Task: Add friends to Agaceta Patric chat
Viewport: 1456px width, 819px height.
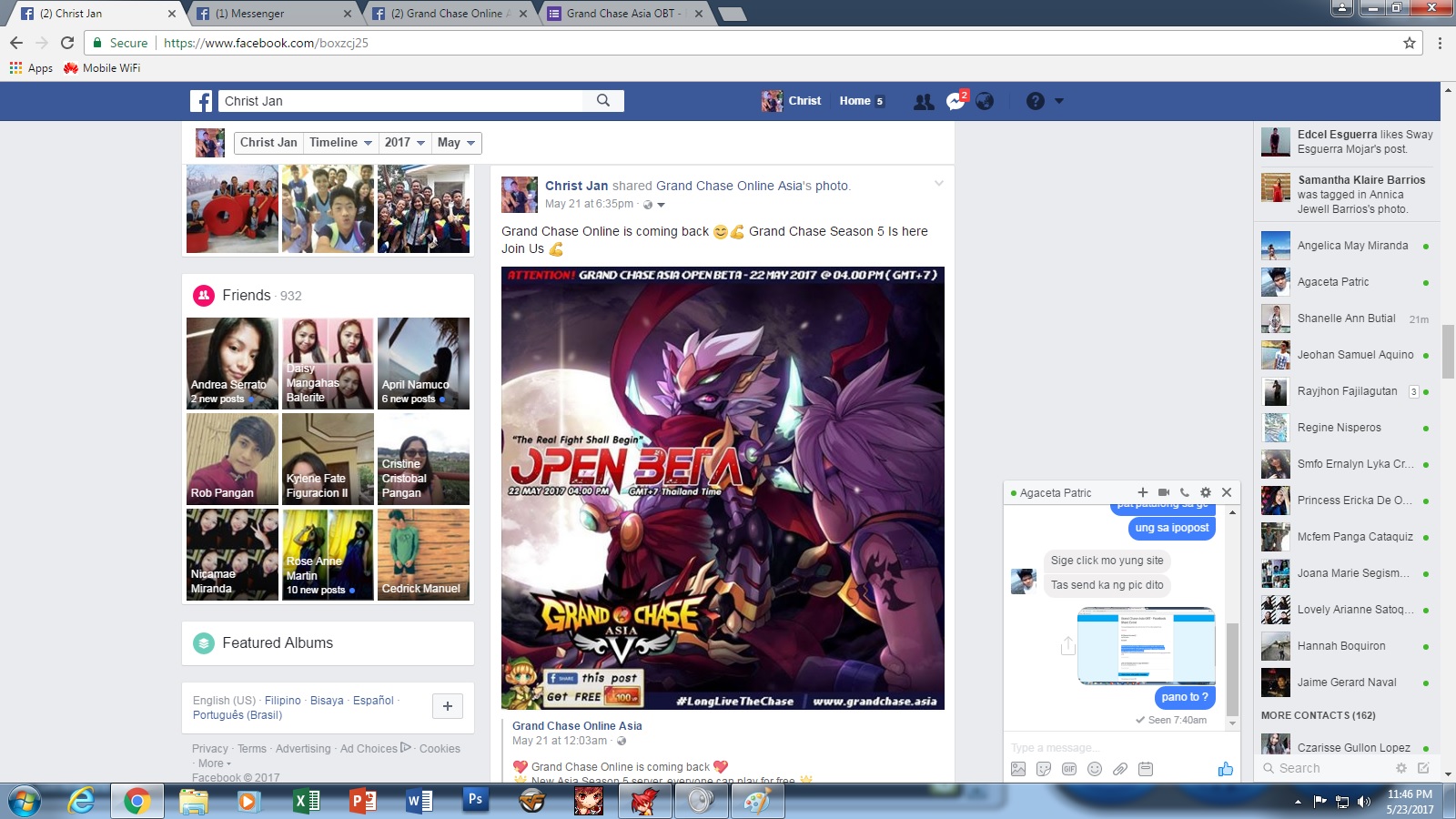Action: (1143, 492)
